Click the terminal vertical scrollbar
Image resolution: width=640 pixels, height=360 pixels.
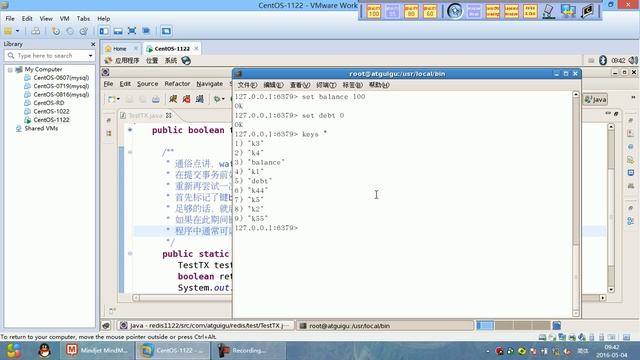[x=576, y=204]
